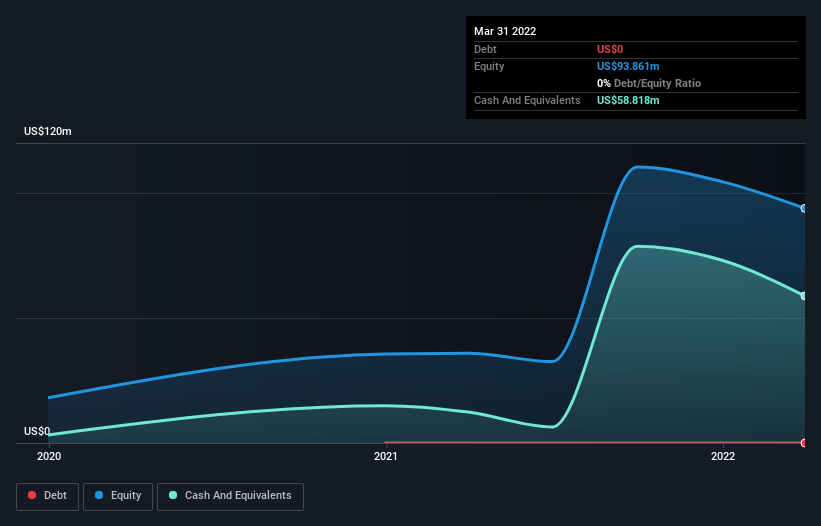This screenshot has width=821, height=526.
Task: Click the 2022 x-axis label
Action: (x=723, y=456)
